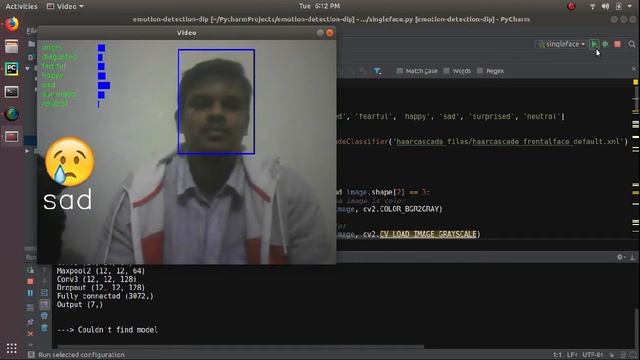Stop the process via Run panel red square
Screen dimensions: 640x360
click(30, 282)
